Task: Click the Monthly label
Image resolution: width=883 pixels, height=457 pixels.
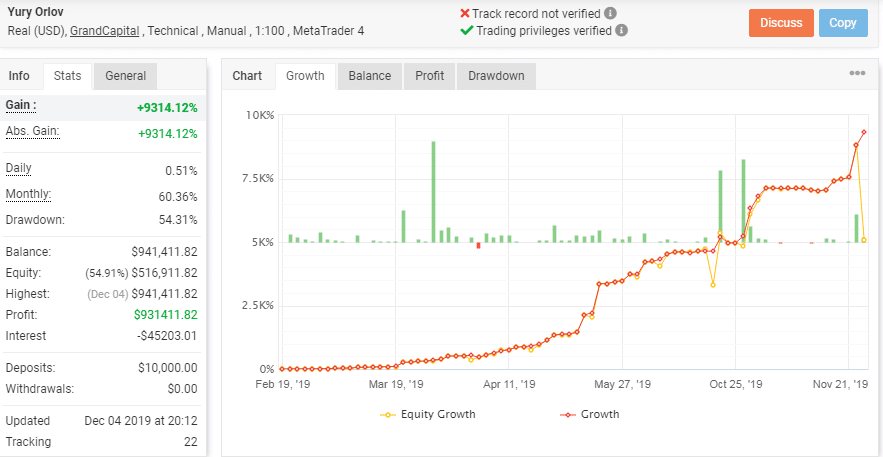Action: (29, 195)
